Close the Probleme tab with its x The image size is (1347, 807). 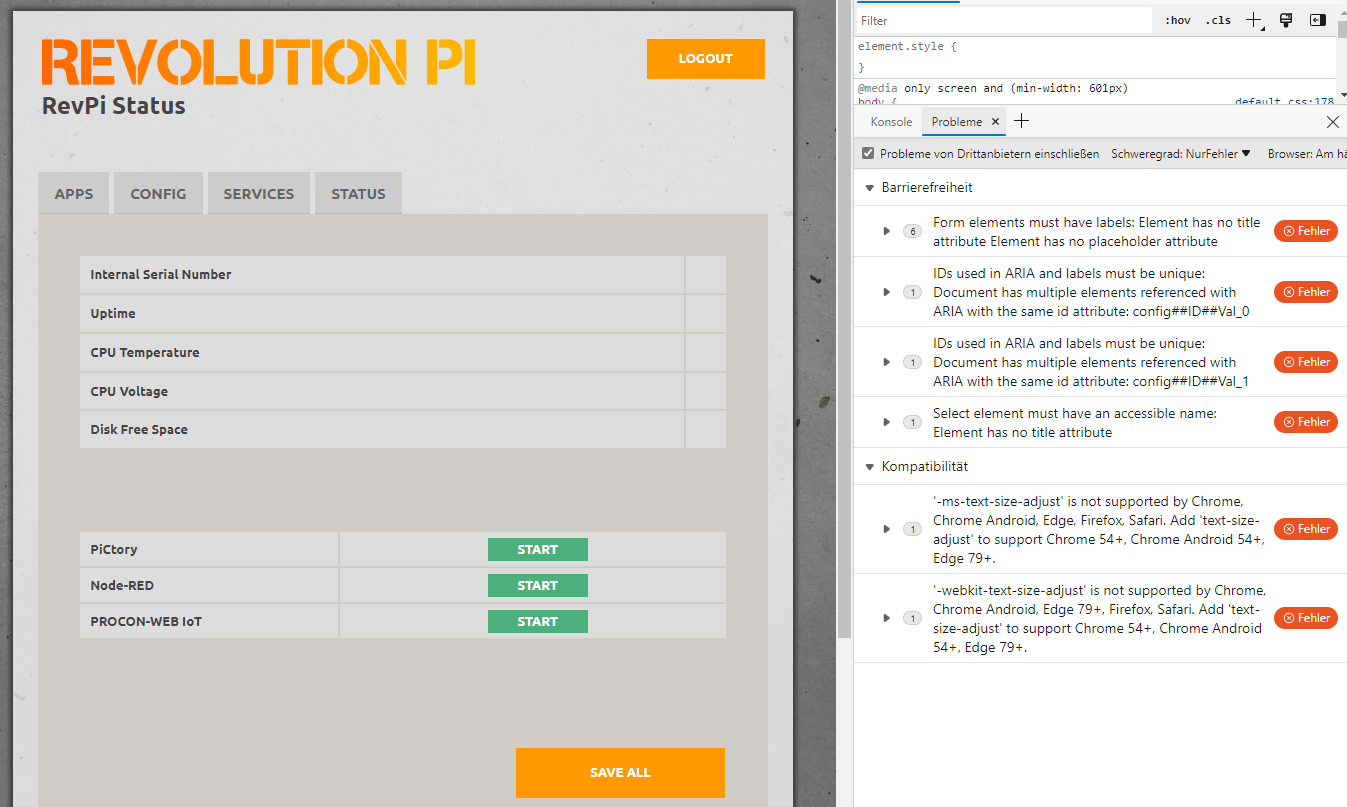pos(995,122)
